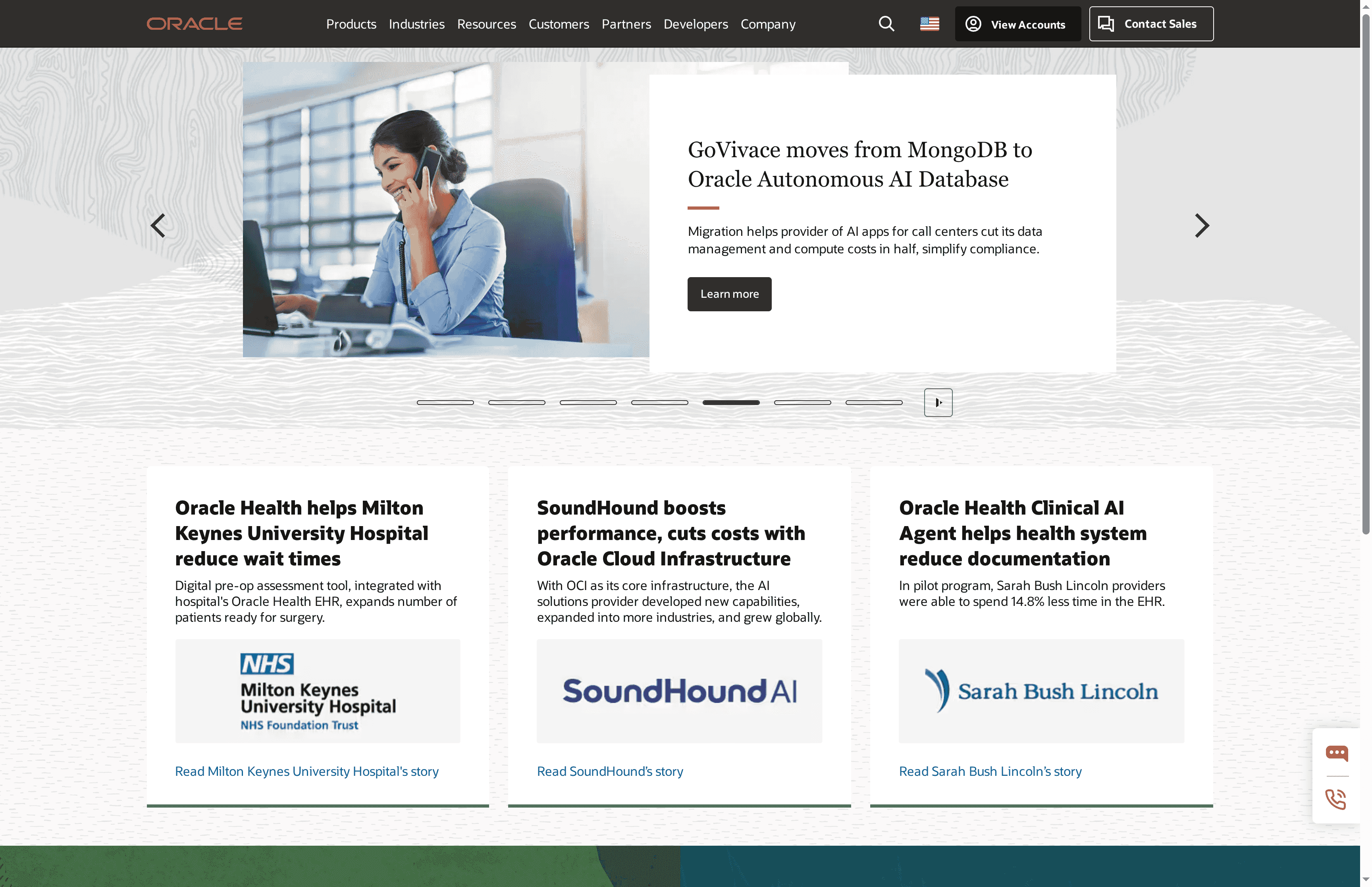Viewport: 1372px width, 887px height.
Task: Advance carousel with the next arrow
Action: click(x=1202, y=225)
